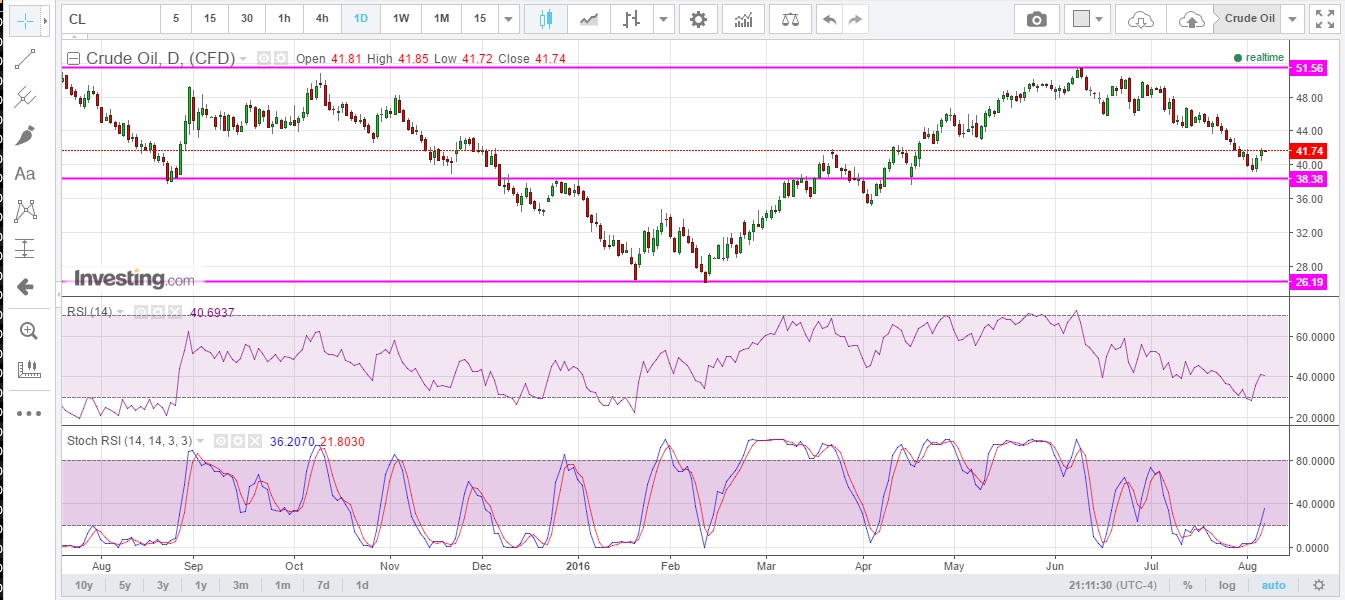Open chart settings with the gear icon

[697, 18]
